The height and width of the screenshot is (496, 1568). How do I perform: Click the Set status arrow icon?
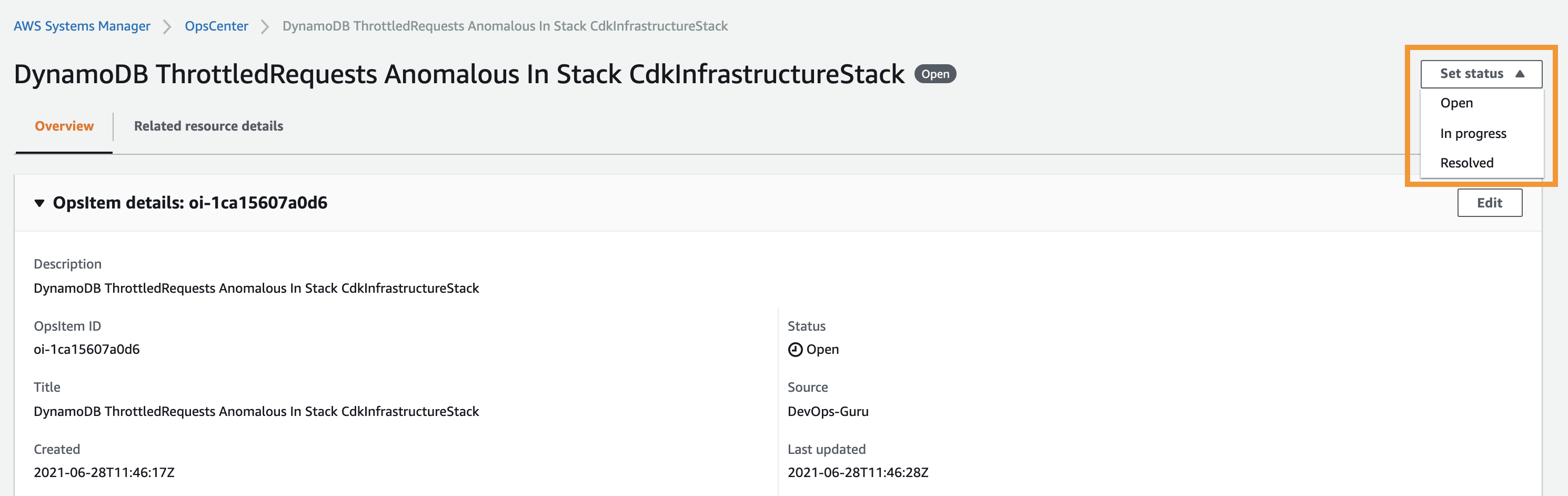coord(1519,74)
